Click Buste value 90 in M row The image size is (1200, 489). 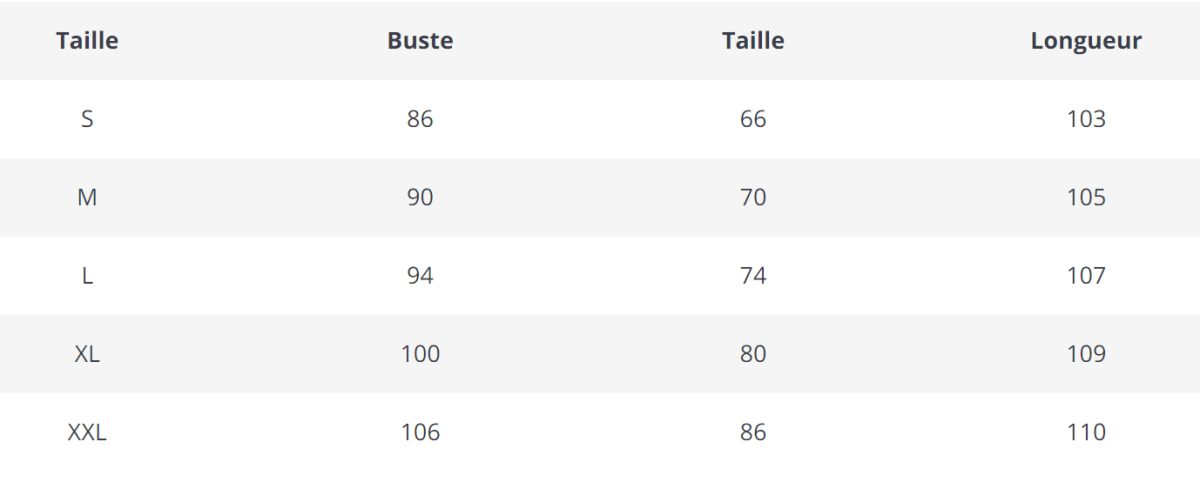420,197
